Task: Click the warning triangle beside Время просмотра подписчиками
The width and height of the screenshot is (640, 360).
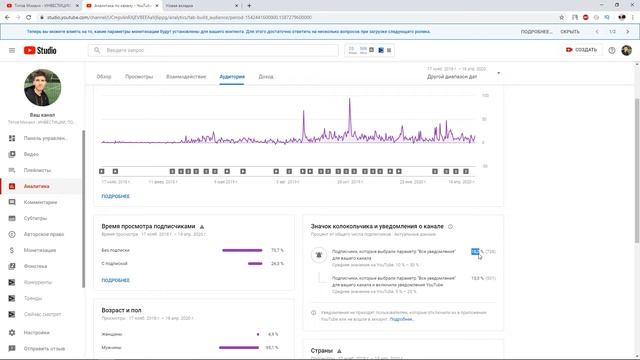Action: (x=202, y=227)
